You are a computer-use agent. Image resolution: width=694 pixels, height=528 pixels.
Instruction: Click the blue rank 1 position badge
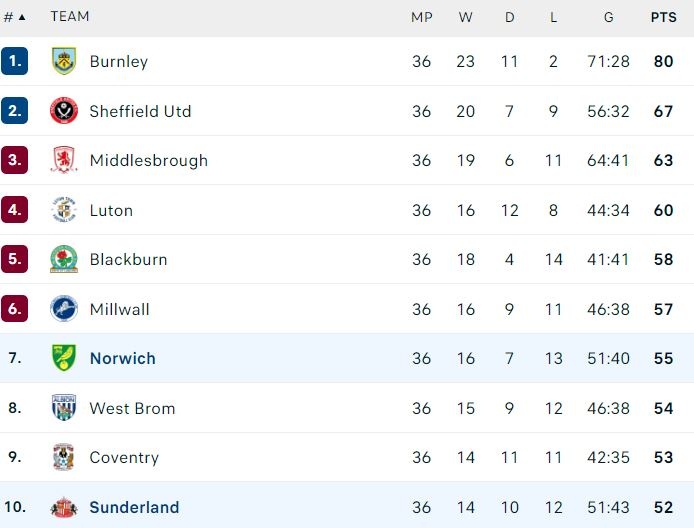(x=15, y=61)
